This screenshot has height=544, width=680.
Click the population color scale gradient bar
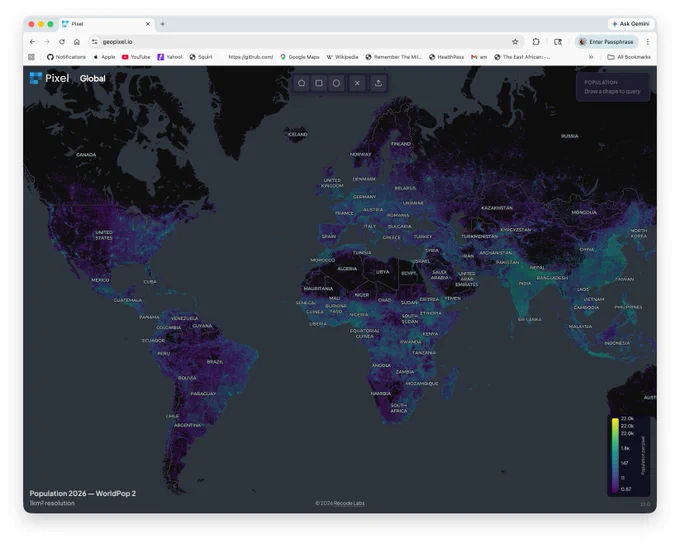point(615,455)
